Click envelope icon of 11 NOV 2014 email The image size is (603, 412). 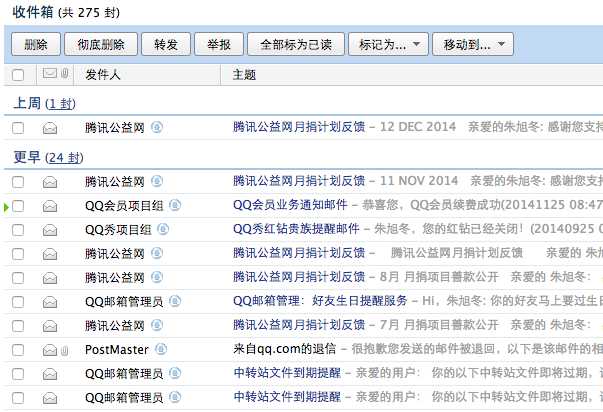50,182
